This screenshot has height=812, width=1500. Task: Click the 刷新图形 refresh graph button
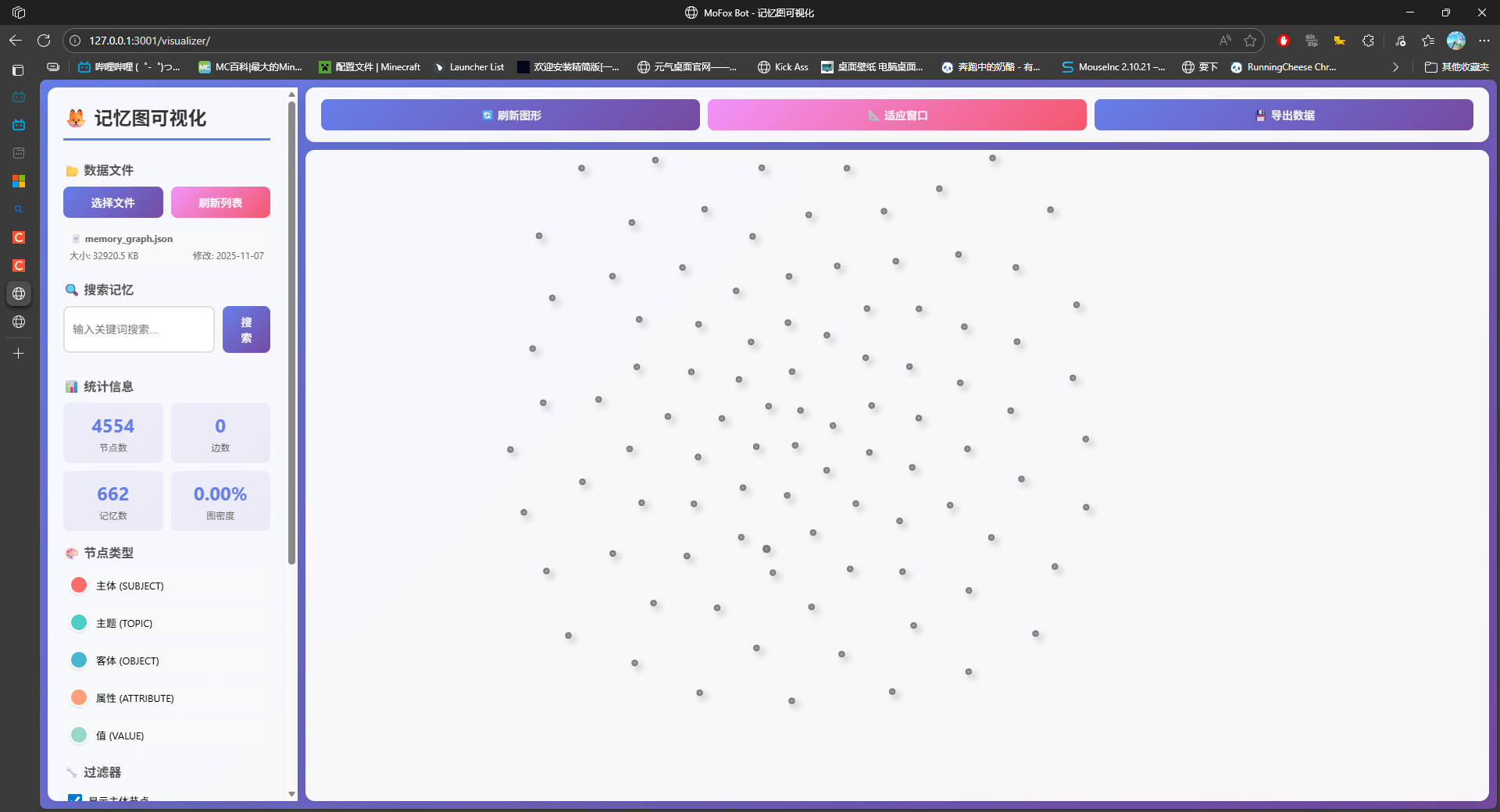(x=510, y=115)
